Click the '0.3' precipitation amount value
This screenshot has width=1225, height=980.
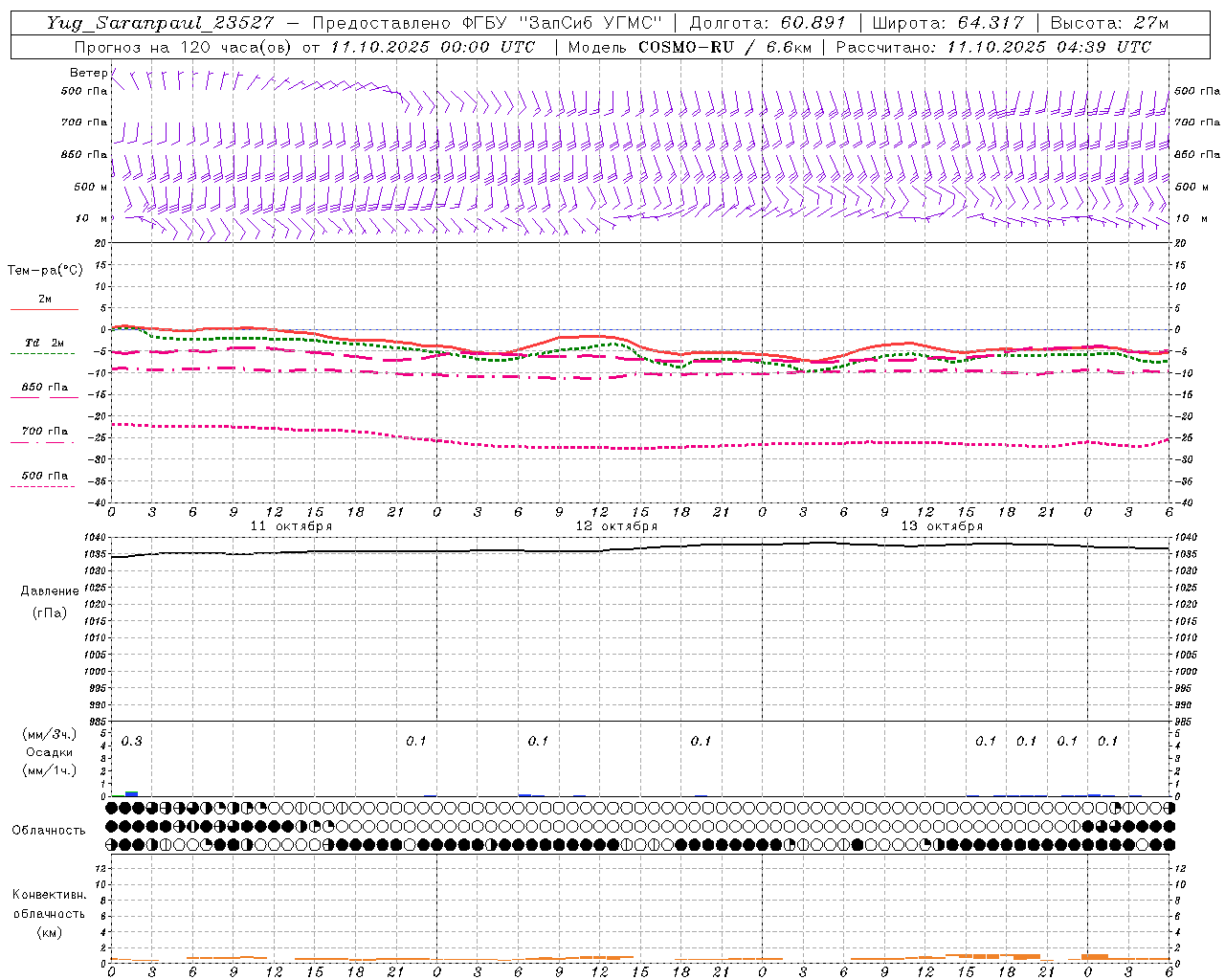click(x=131, y=741)
